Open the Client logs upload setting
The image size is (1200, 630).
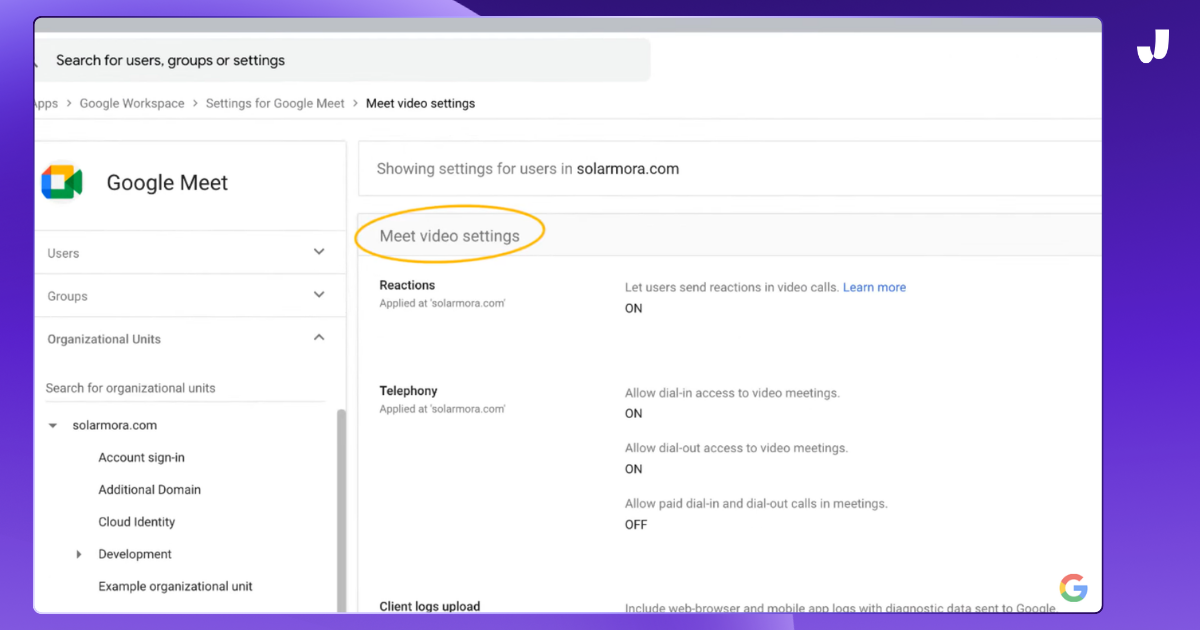click(430, 606)
